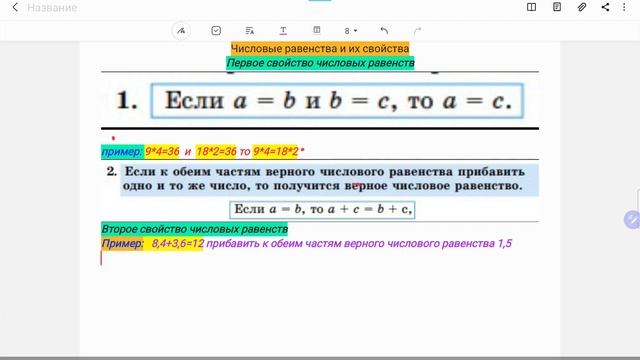Open page template icon
640x360 pixels.
pyautogui.click(x=557, y=7)
